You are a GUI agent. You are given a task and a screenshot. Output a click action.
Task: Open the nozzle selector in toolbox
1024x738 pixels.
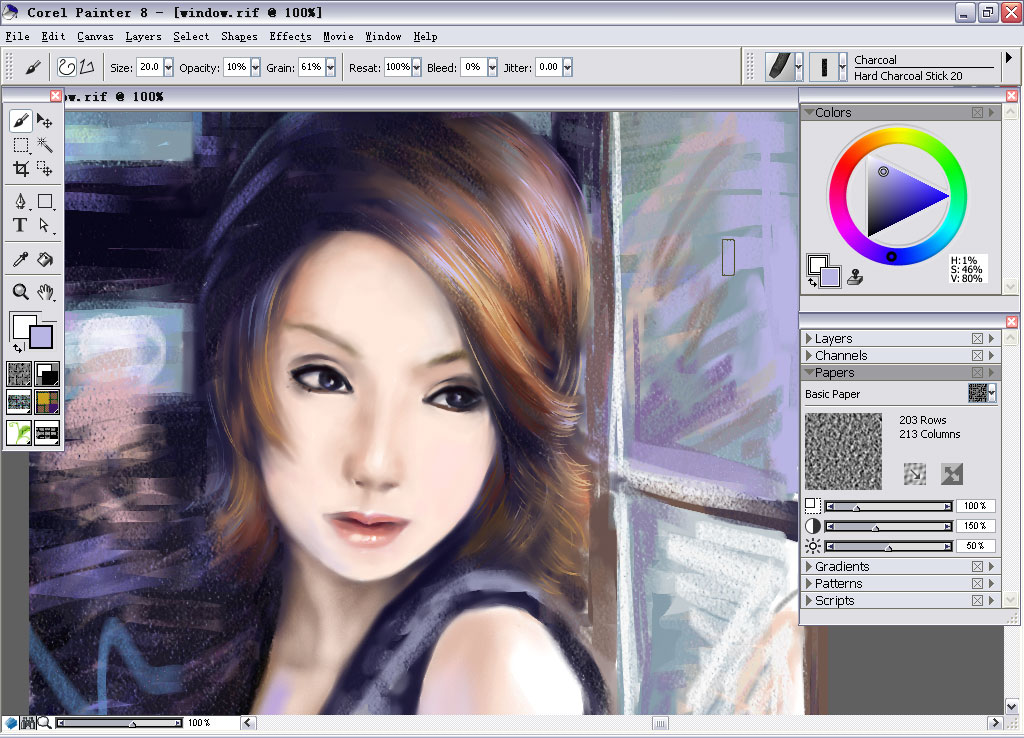coord(46,432)
